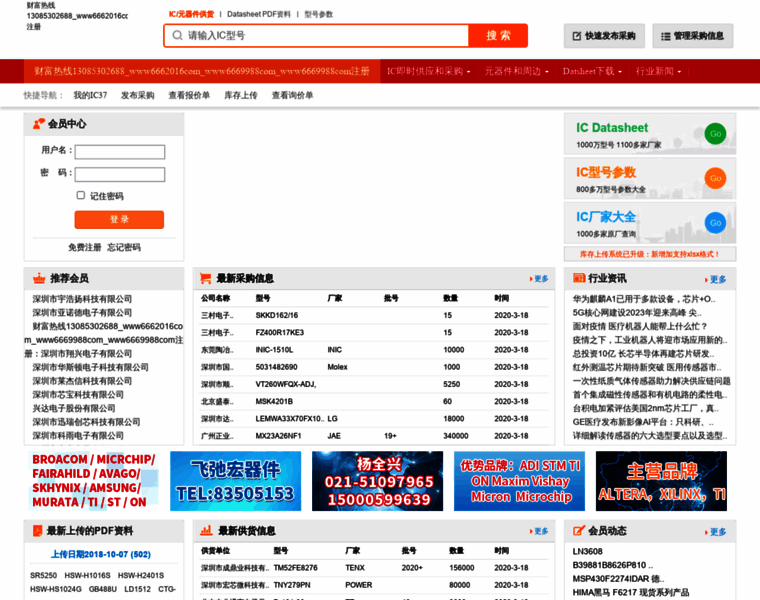This screenshot has height=600, width=760.
Task: Click purchase row model 5031482690
Action: pyautogui.click(x=277, y=367)
